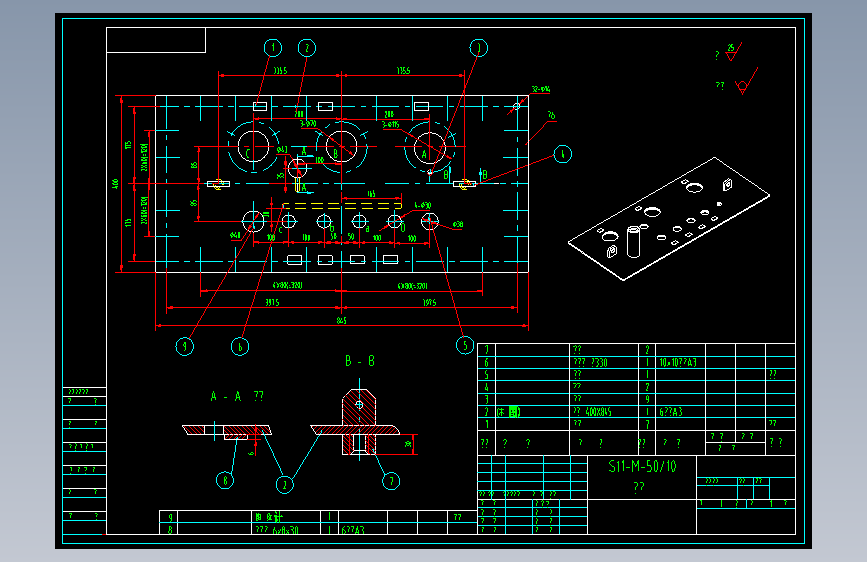This screenshot has height=562, width=867.
Task: Click the '?? 400X815' parts list cell
Action: [592, 412]
